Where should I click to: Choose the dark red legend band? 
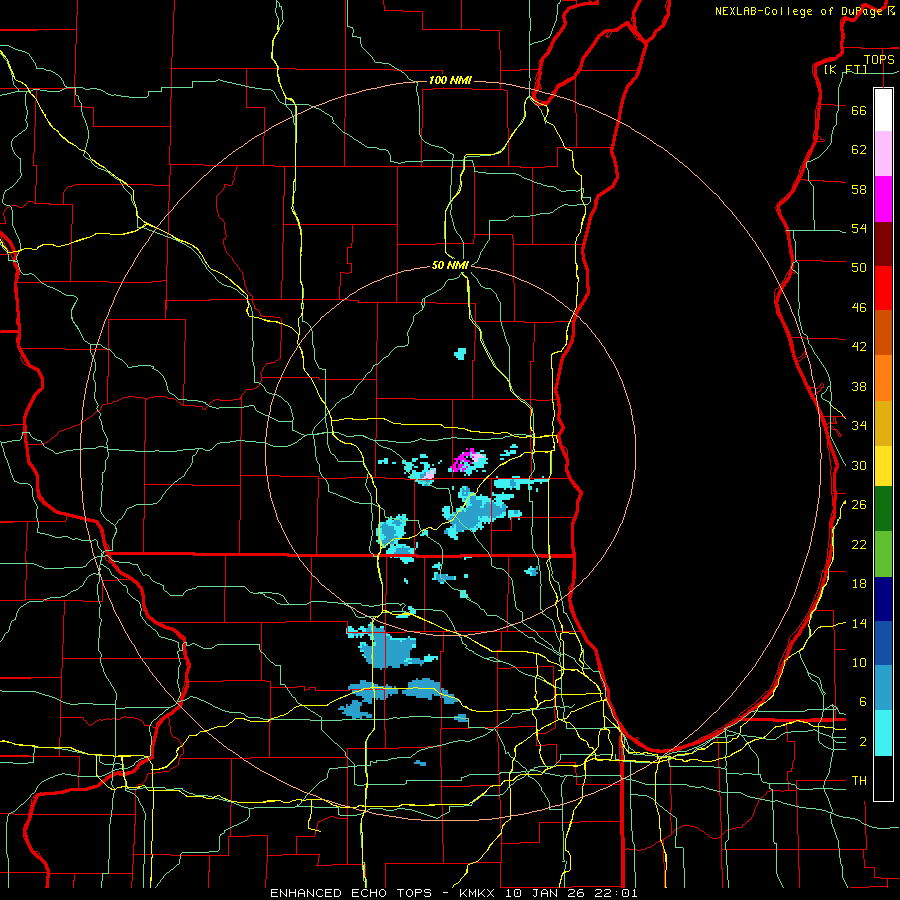pyautogui.click(x=883, y=244)
